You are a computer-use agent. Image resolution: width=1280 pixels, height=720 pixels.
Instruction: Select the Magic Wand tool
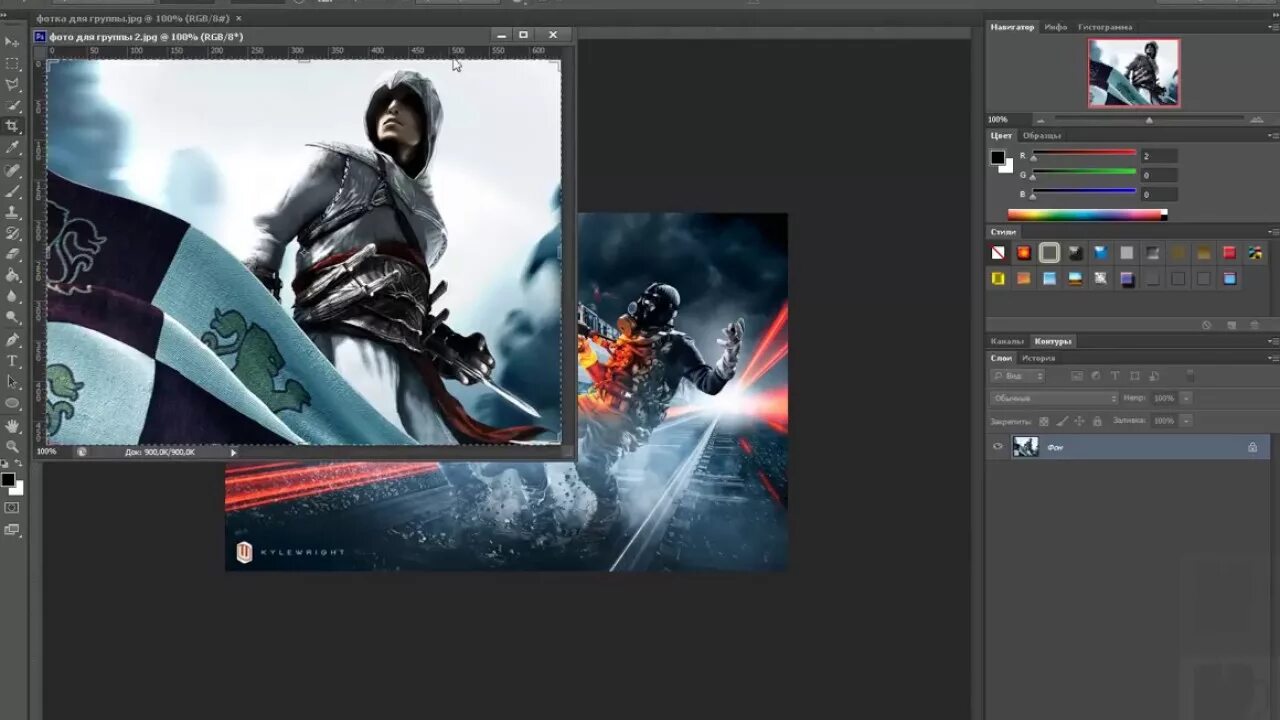coord(12,105)
